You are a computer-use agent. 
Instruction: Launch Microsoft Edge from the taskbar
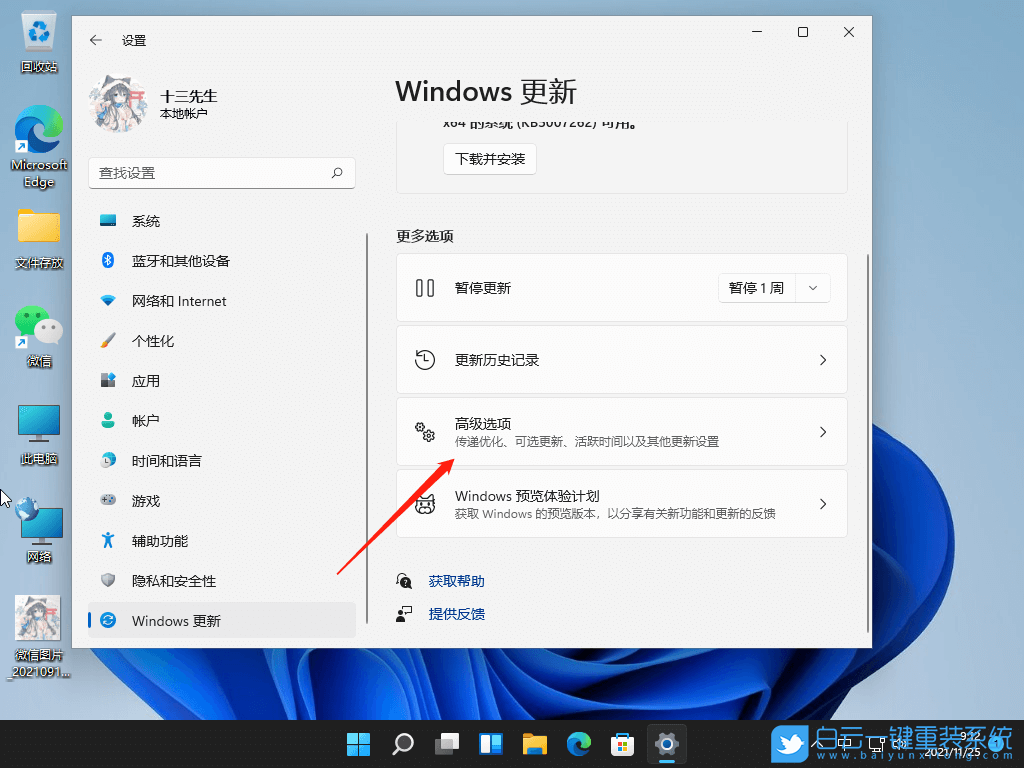click(x=579, y=744)
